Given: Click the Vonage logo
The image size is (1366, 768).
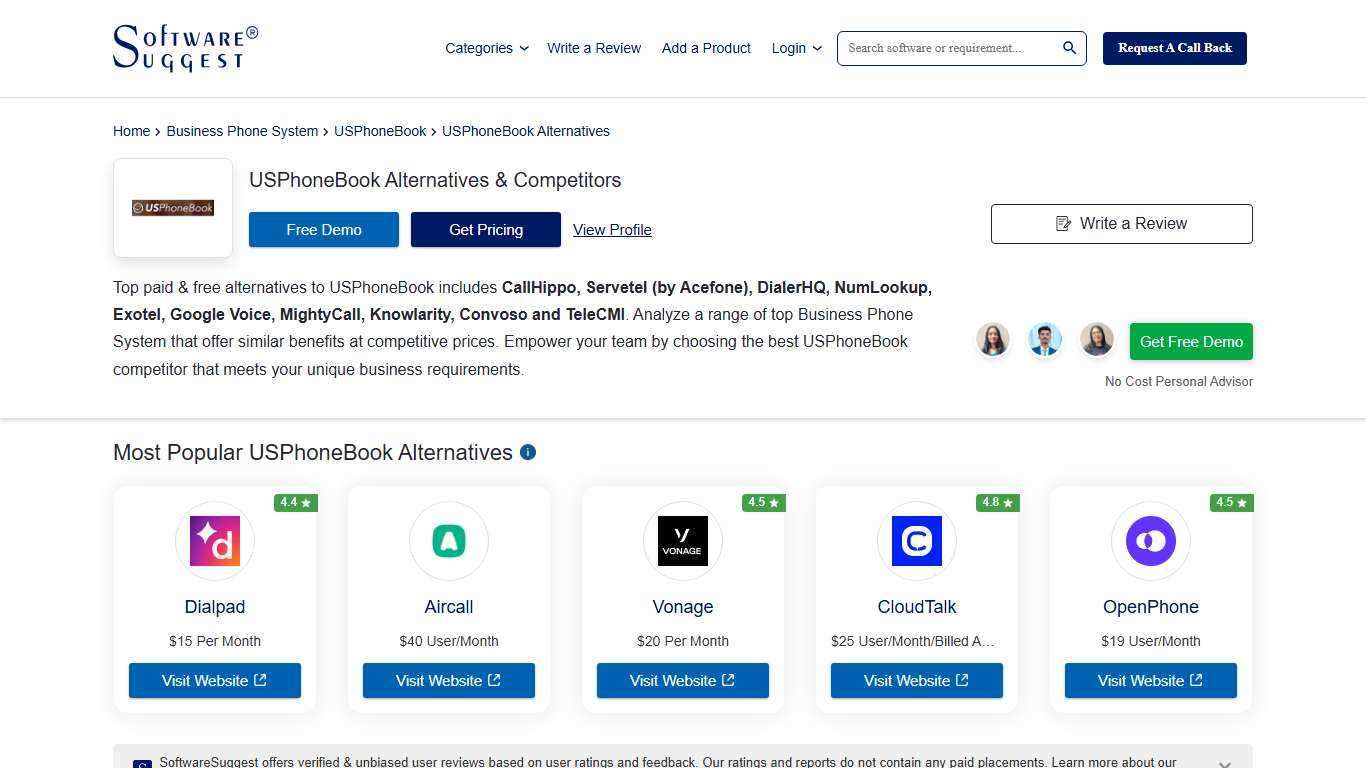Looking at the screenshot, I should point(682,541).
